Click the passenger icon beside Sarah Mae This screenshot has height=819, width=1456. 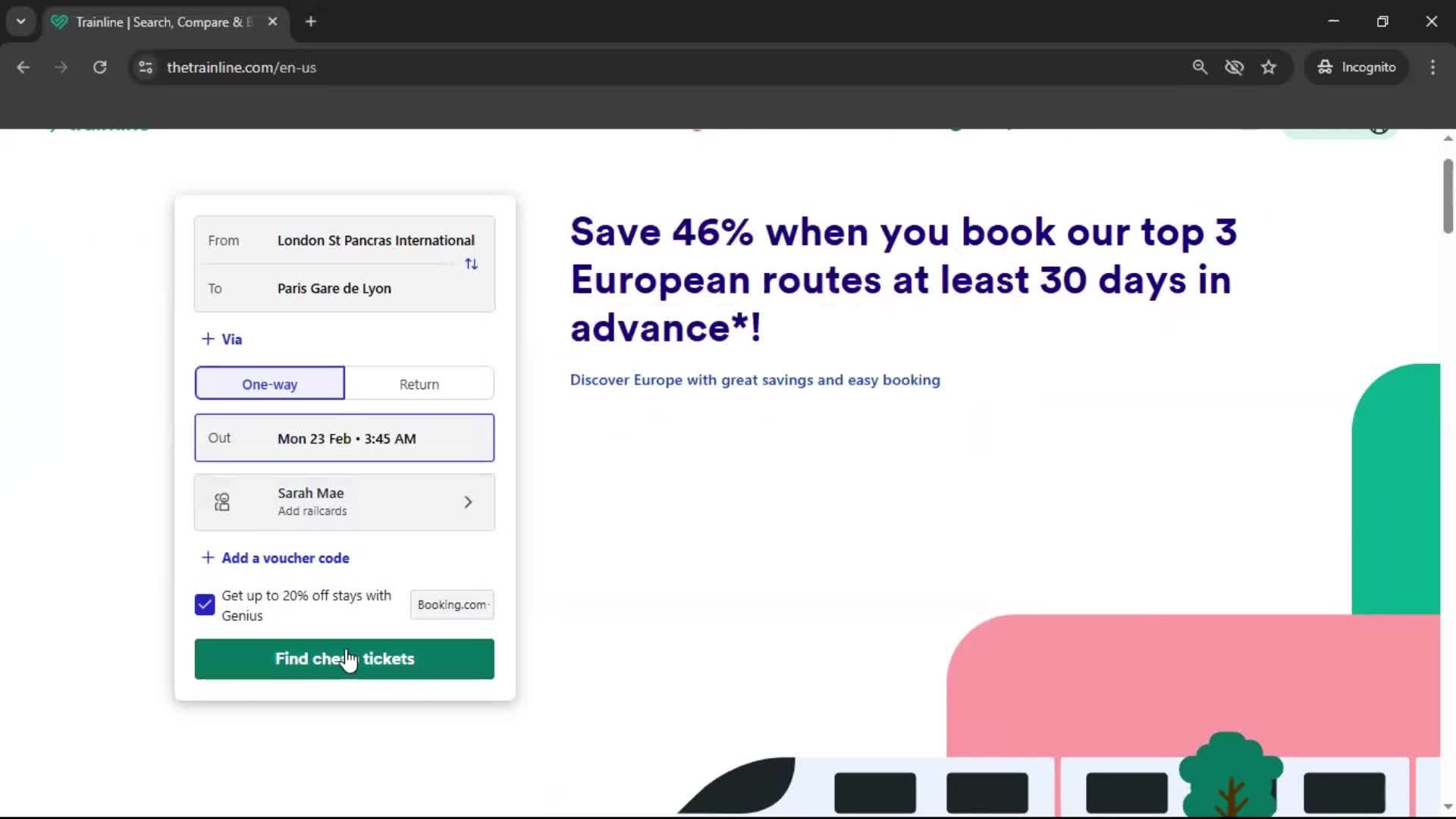(222, 502)
